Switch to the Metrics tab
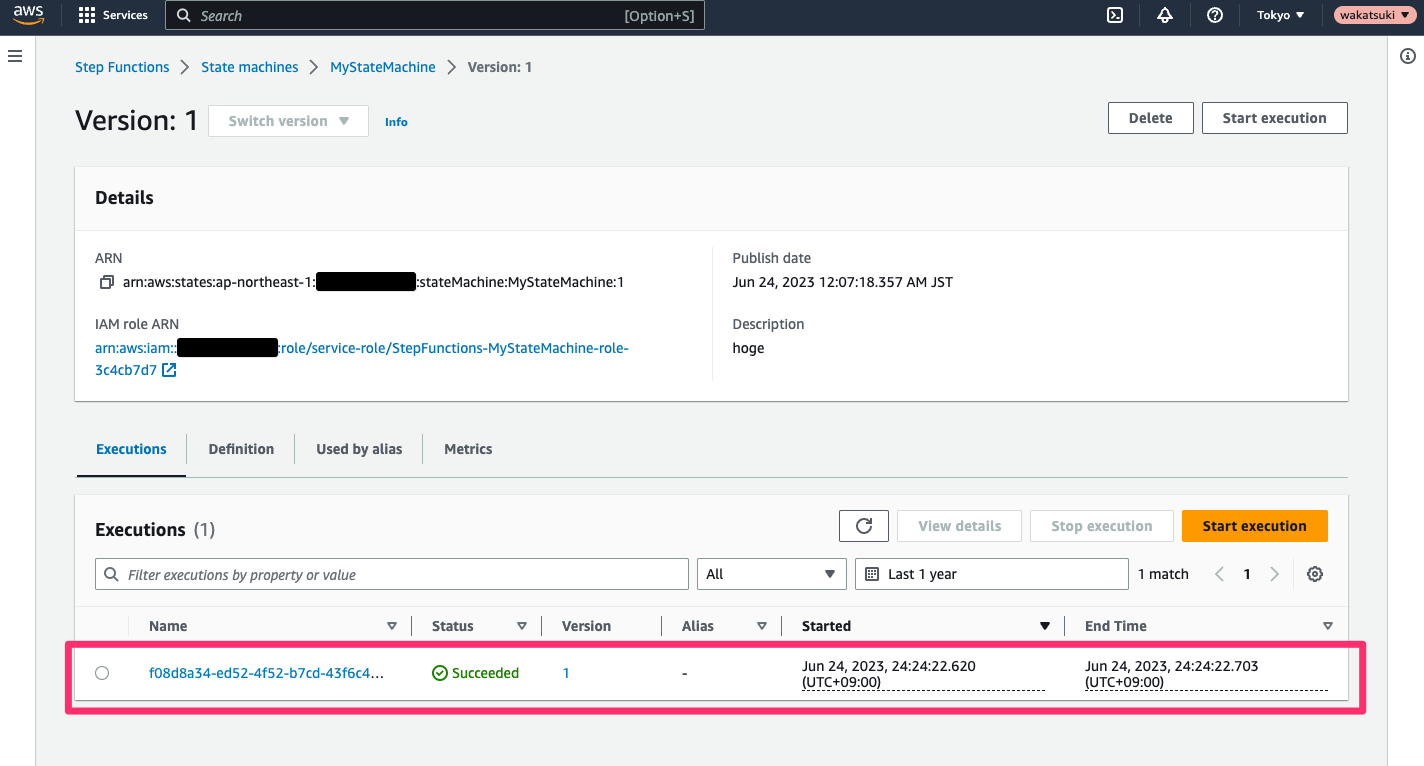Image resolution: width=1424 pixels, height=766 pixels. 468,449
